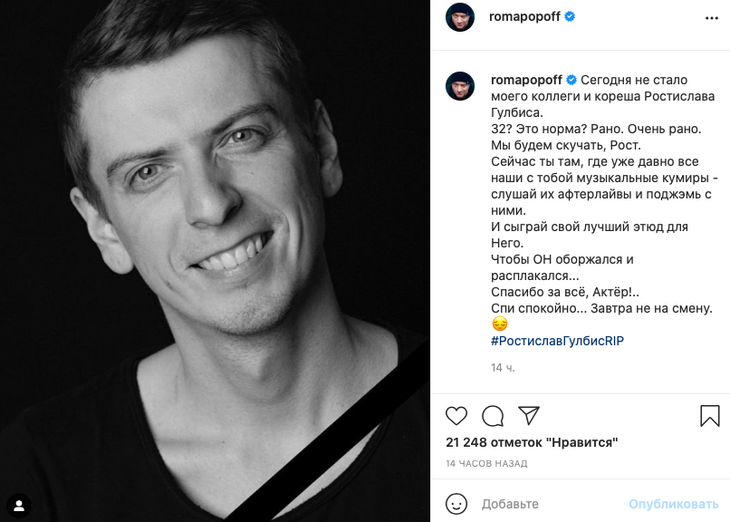The width and height of the screenshot is (730, 522).
Task: Click the verified badge in the post header
Action: pyautogui.click(x=569, y=17)
